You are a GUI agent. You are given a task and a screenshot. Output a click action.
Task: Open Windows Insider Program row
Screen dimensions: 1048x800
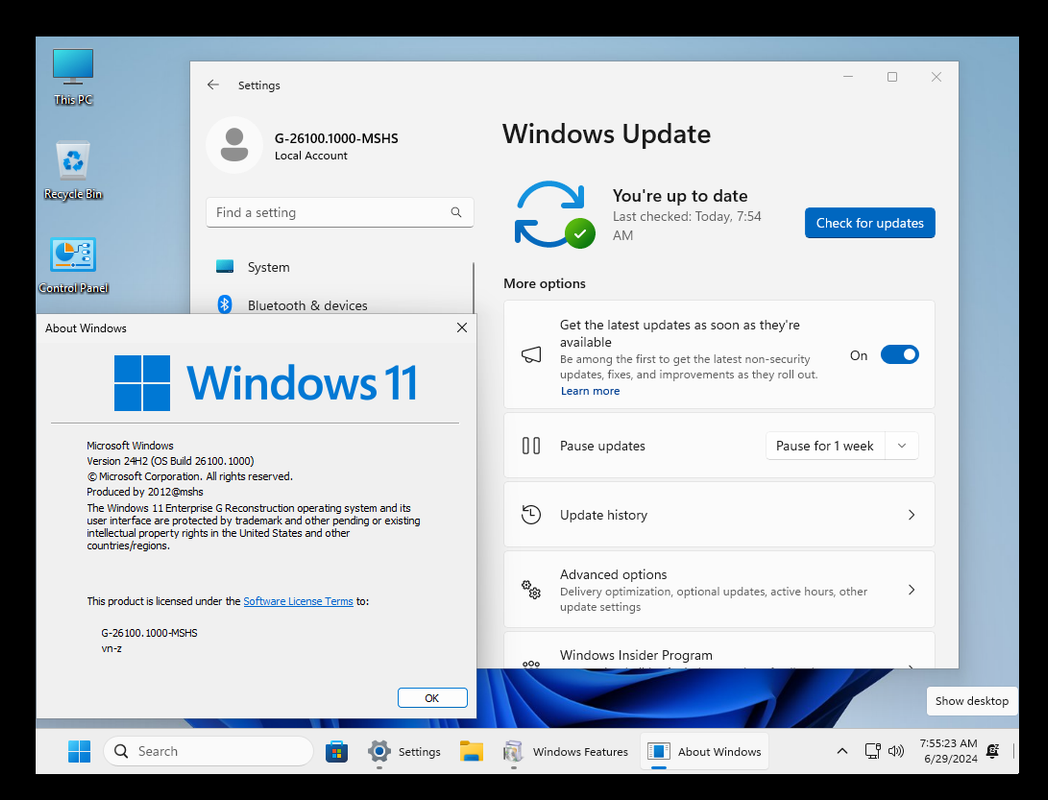pos(719,650)
